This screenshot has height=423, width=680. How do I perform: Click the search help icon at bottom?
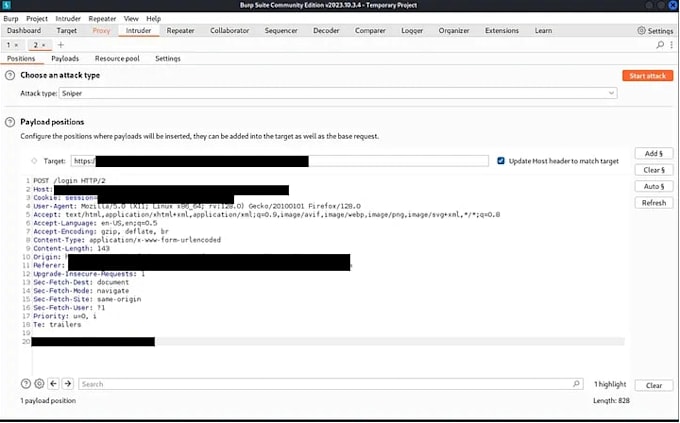(26, 384)
